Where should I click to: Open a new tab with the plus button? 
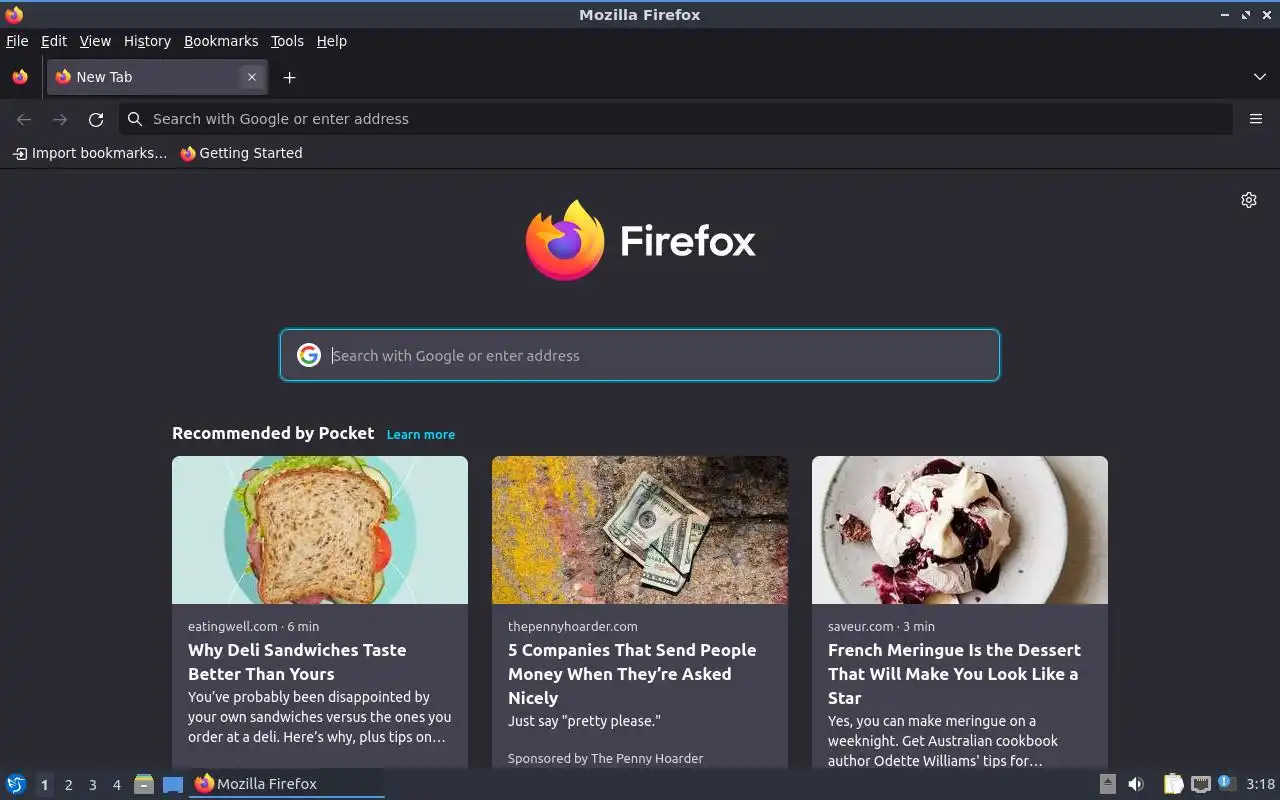tap(289, 77)
